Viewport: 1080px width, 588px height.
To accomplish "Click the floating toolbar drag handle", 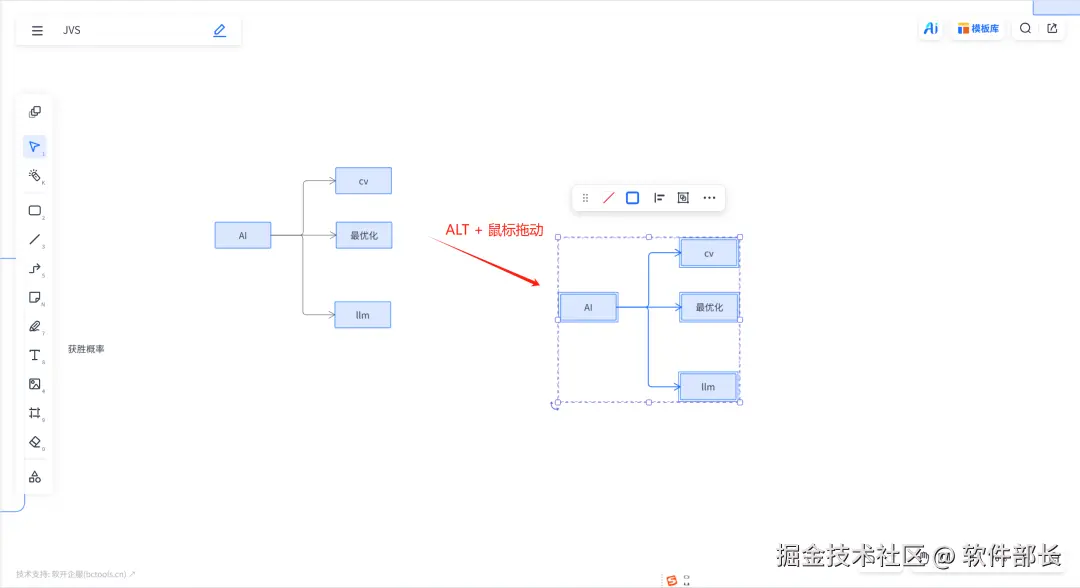I will tap(585, 198).
